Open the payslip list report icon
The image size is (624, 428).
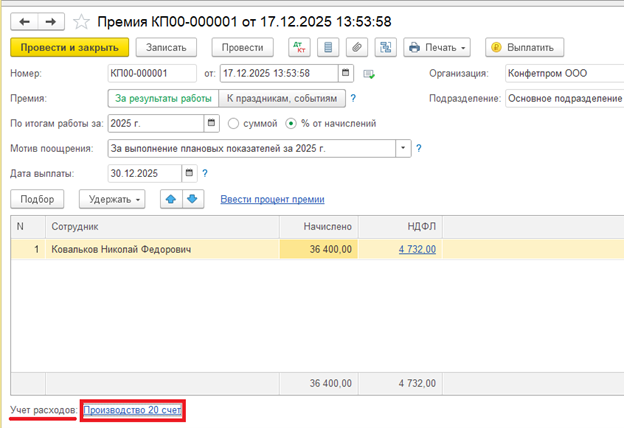328,47
